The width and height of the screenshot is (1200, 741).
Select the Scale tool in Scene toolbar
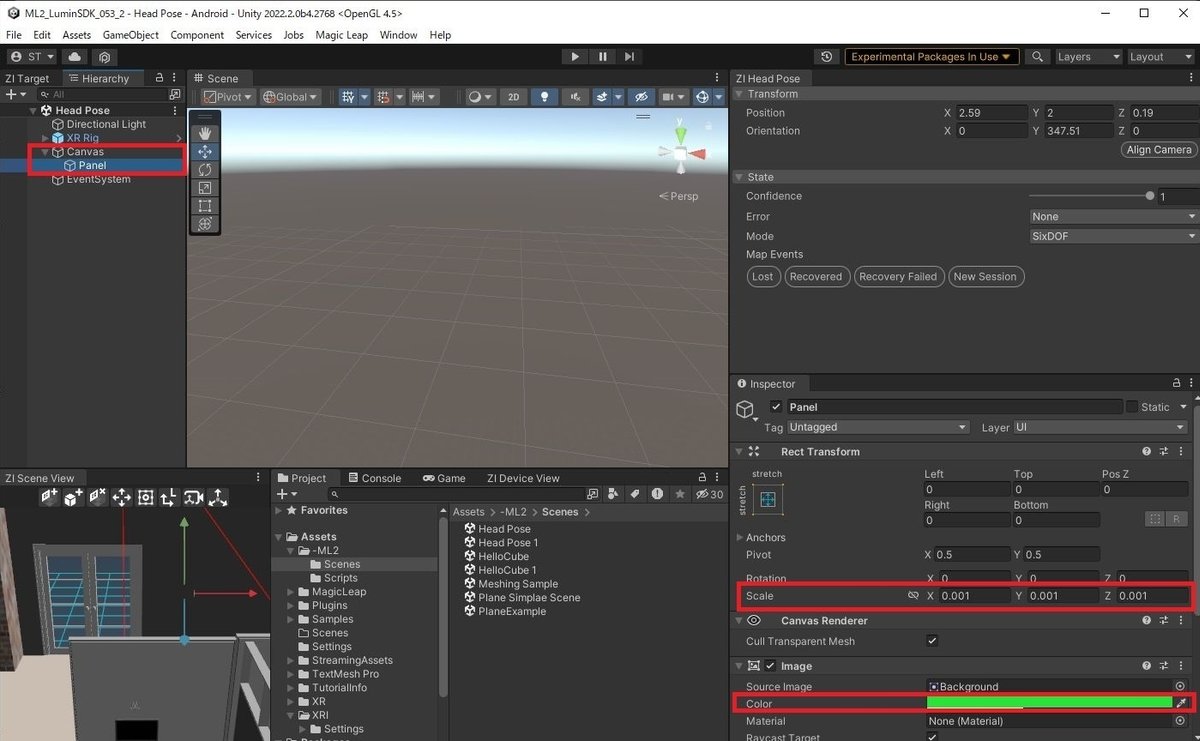205,188
